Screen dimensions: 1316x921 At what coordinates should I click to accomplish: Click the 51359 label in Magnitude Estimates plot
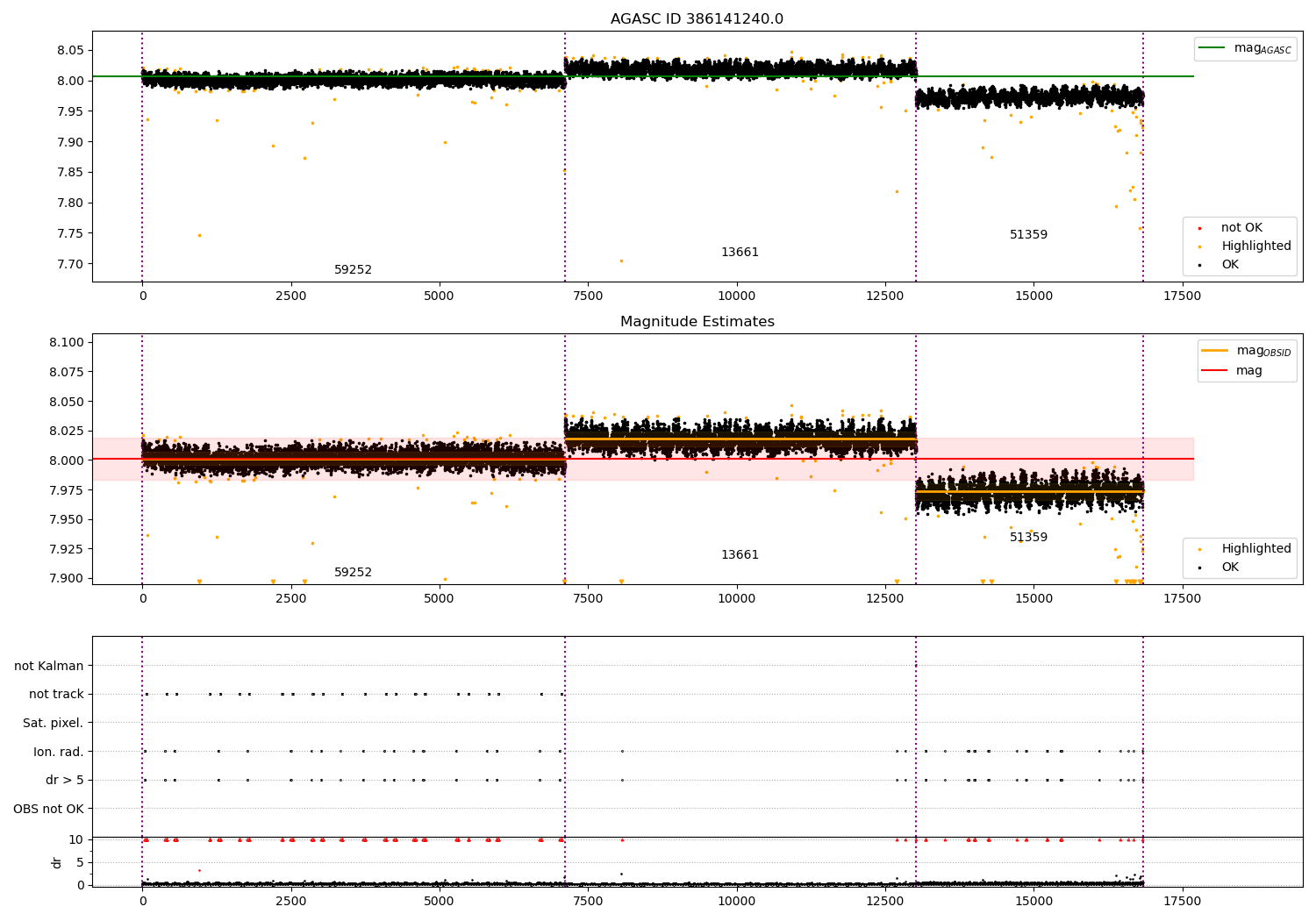point(1028,538)
